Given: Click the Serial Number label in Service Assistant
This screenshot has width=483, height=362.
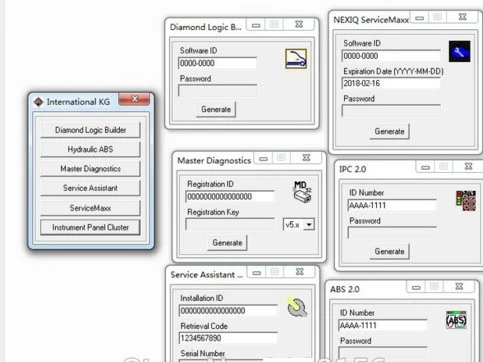Looking at the screenshot, I should 203,353.
